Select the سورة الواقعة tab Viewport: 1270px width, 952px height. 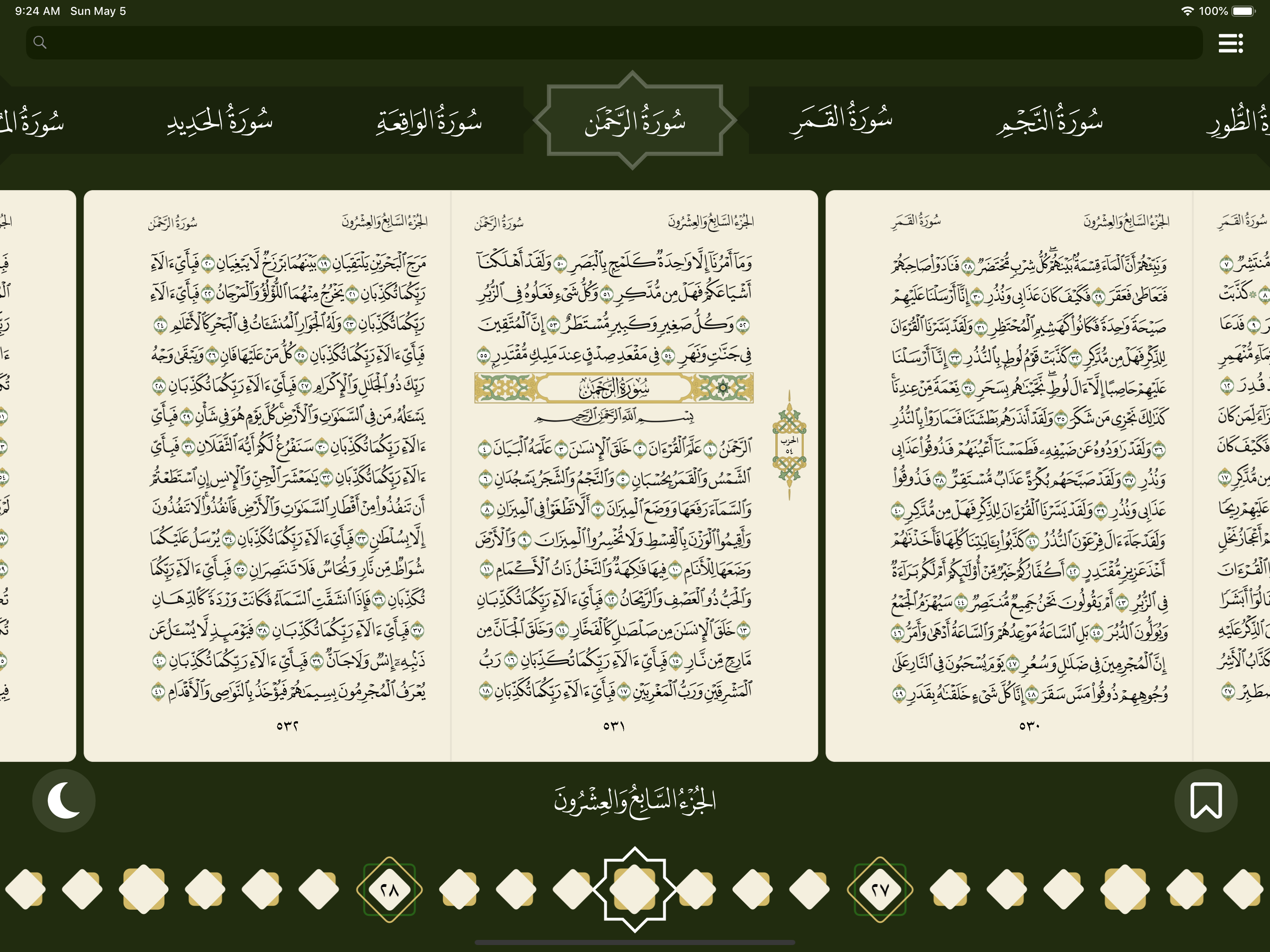(x=430, y=121)
